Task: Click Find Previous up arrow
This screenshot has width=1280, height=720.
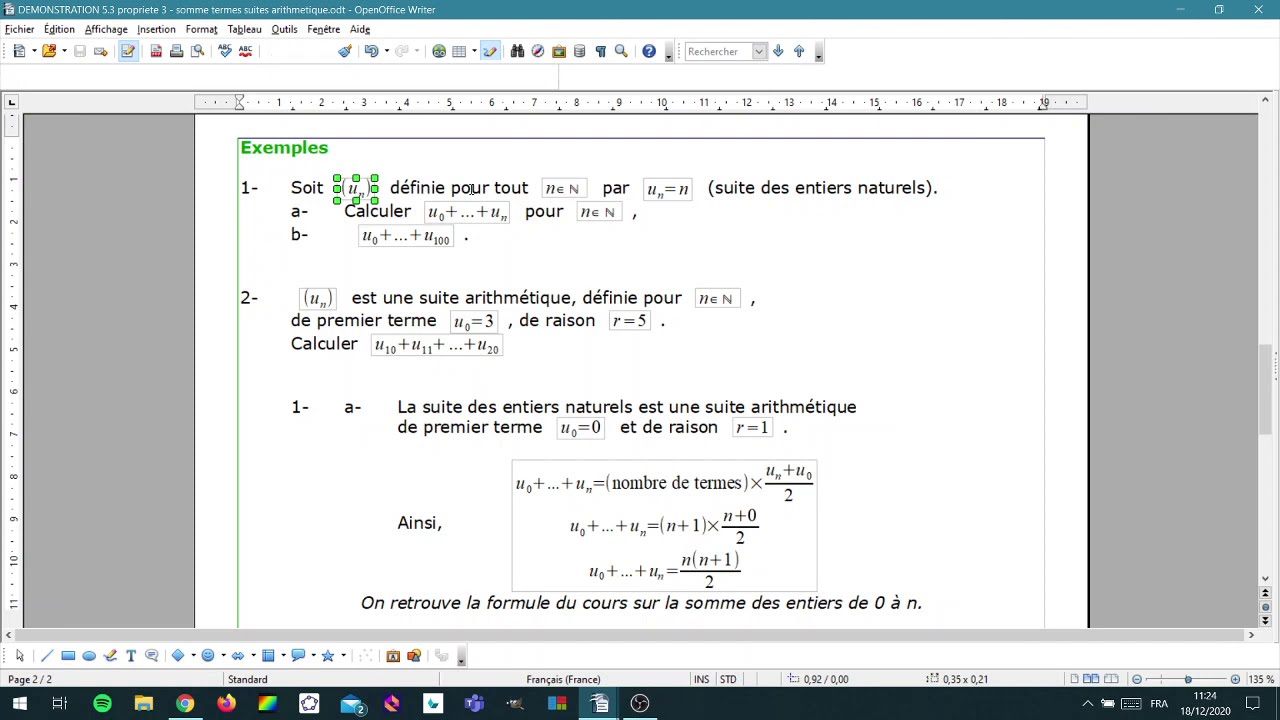Action: coord(799,51)
